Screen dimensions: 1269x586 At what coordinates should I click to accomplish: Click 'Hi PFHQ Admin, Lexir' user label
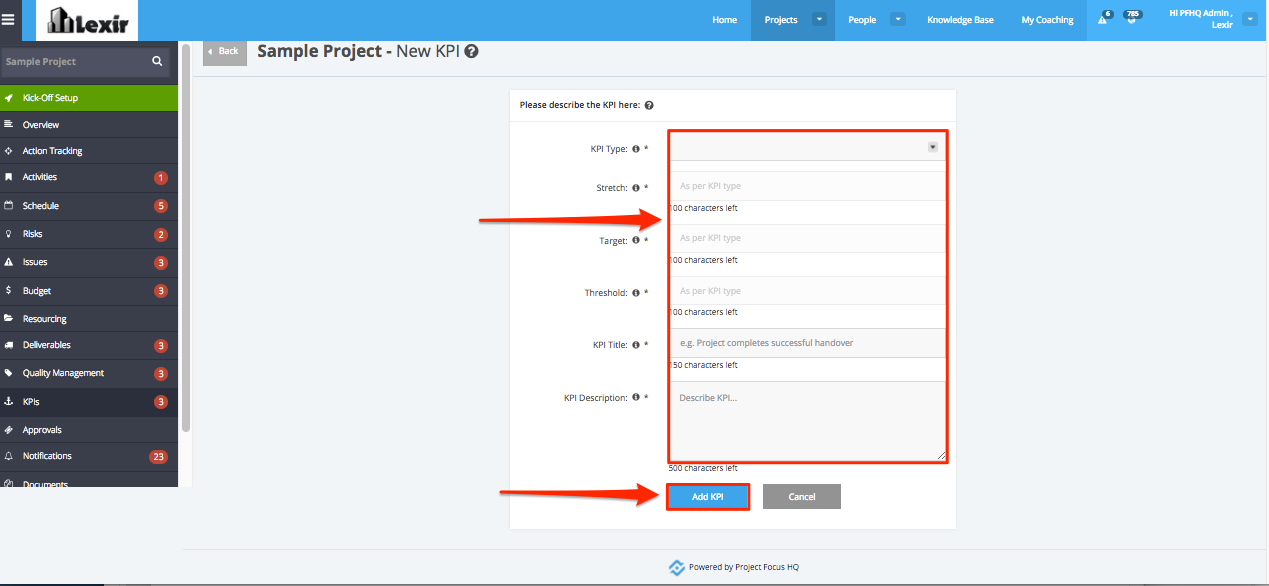(x=1201, y=19)
